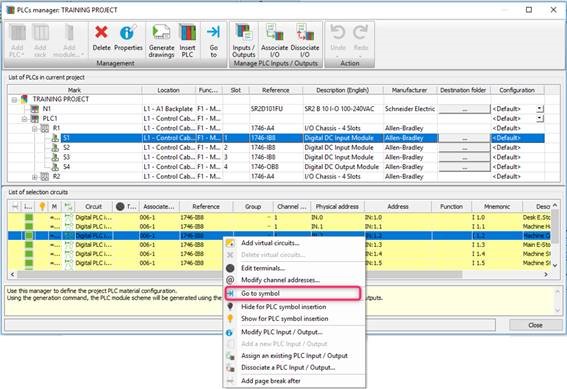Click the Associate I/O icon
The width and height of the screenshot is (567, 389).
pyautogui.click(x=274, y=33)
